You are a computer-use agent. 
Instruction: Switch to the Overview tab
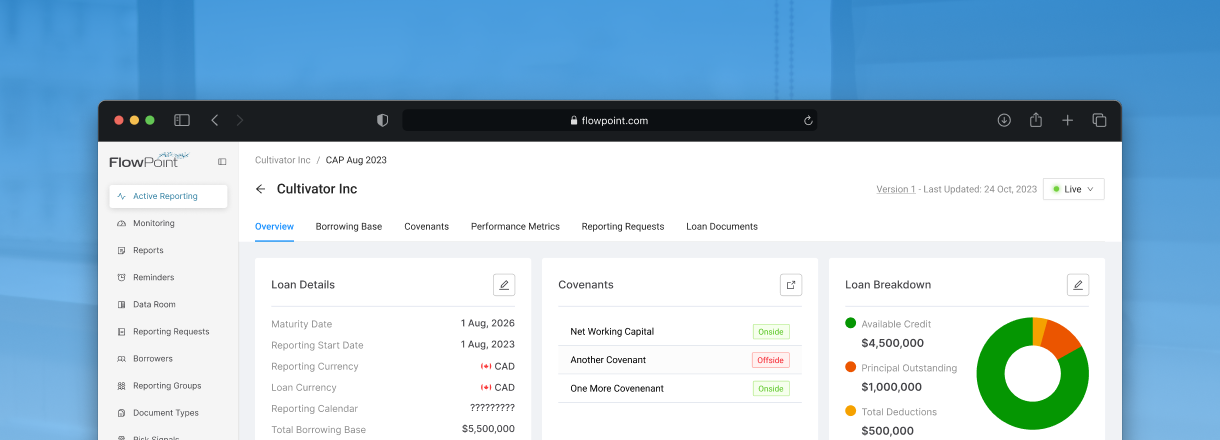pos(274,227)
